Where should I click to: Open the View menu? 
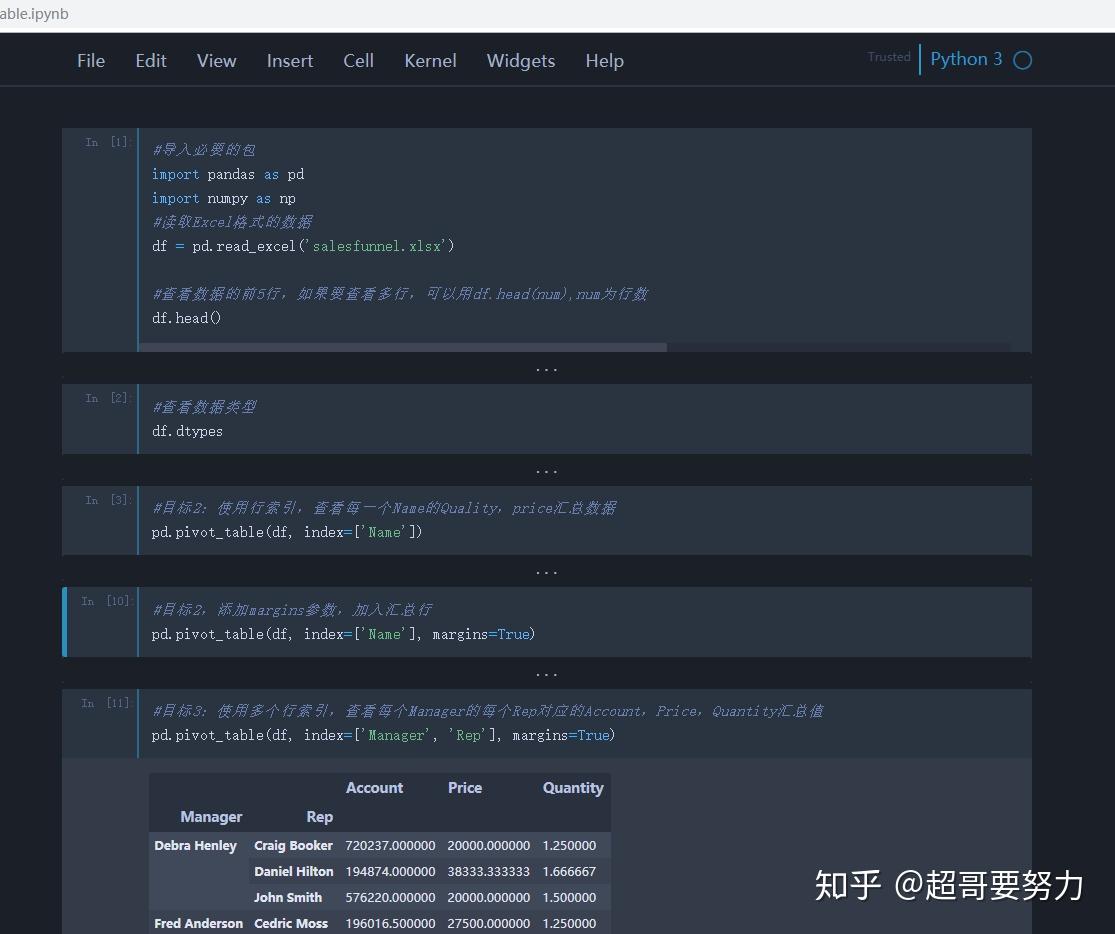click(x=216, y=60)
